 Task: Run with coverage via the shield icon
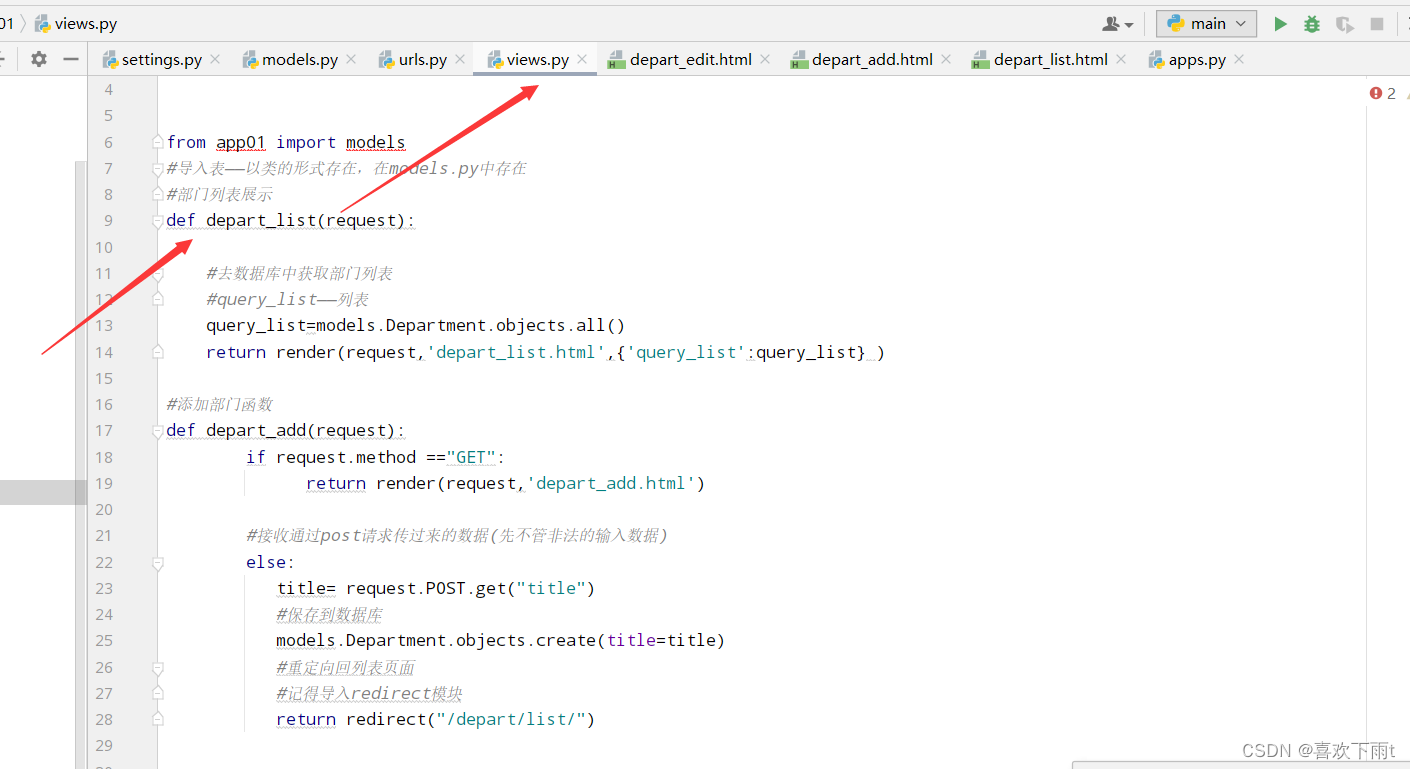pyautogui.click(x=1345, y=24)
